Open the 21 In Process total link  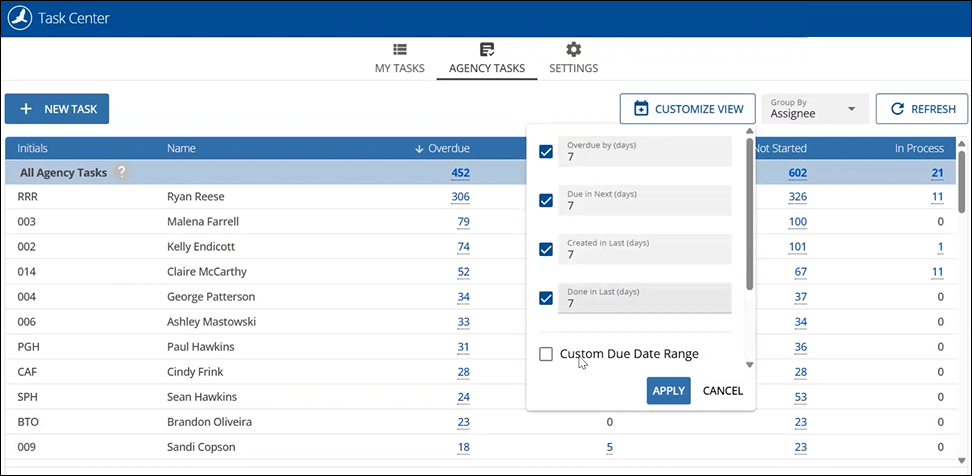point(937,173)
